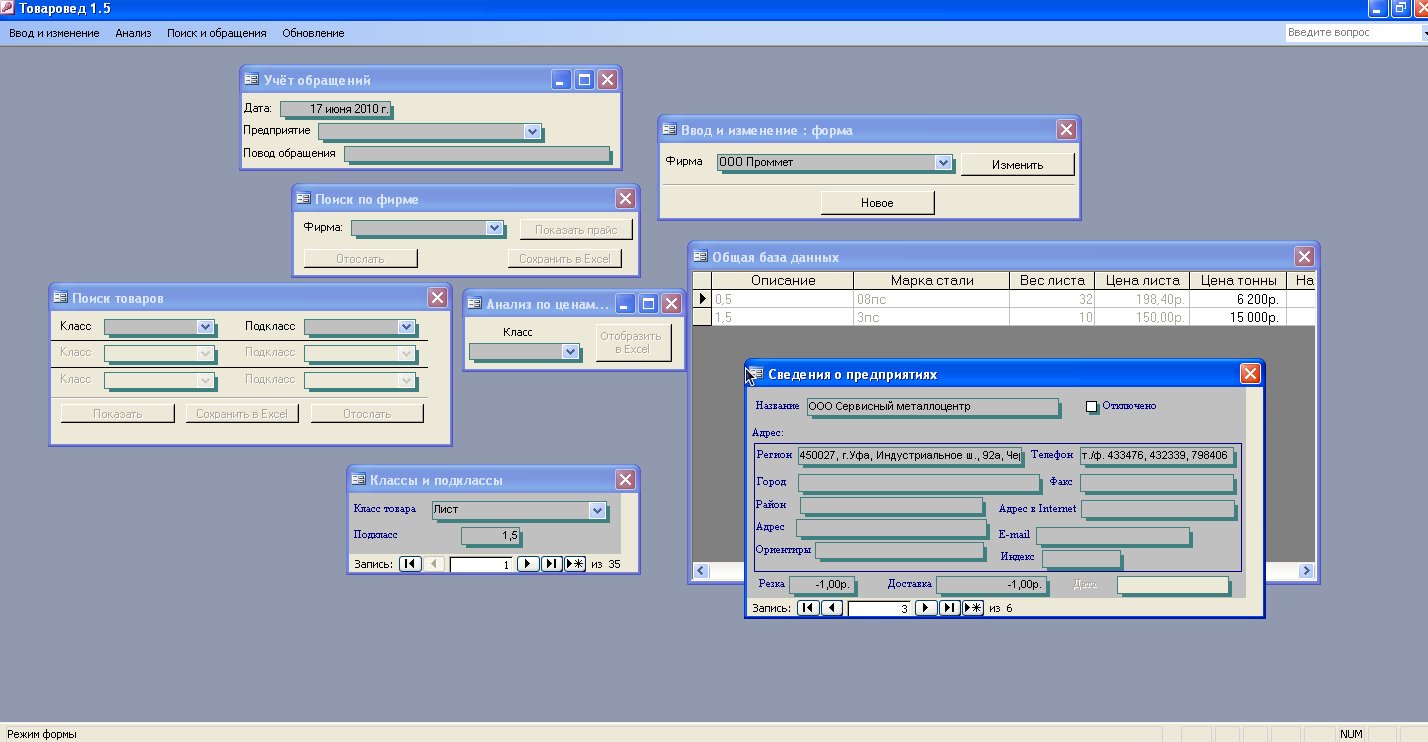Go to next record in Сведения о предприятиях
This screenshot has height=742, width=1428.
[x=926, y=608]
